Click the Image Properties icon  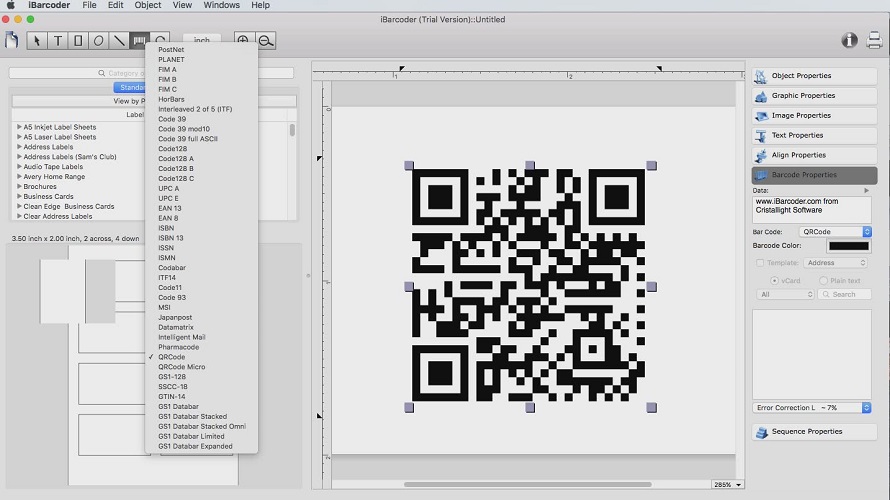(761, 116)
